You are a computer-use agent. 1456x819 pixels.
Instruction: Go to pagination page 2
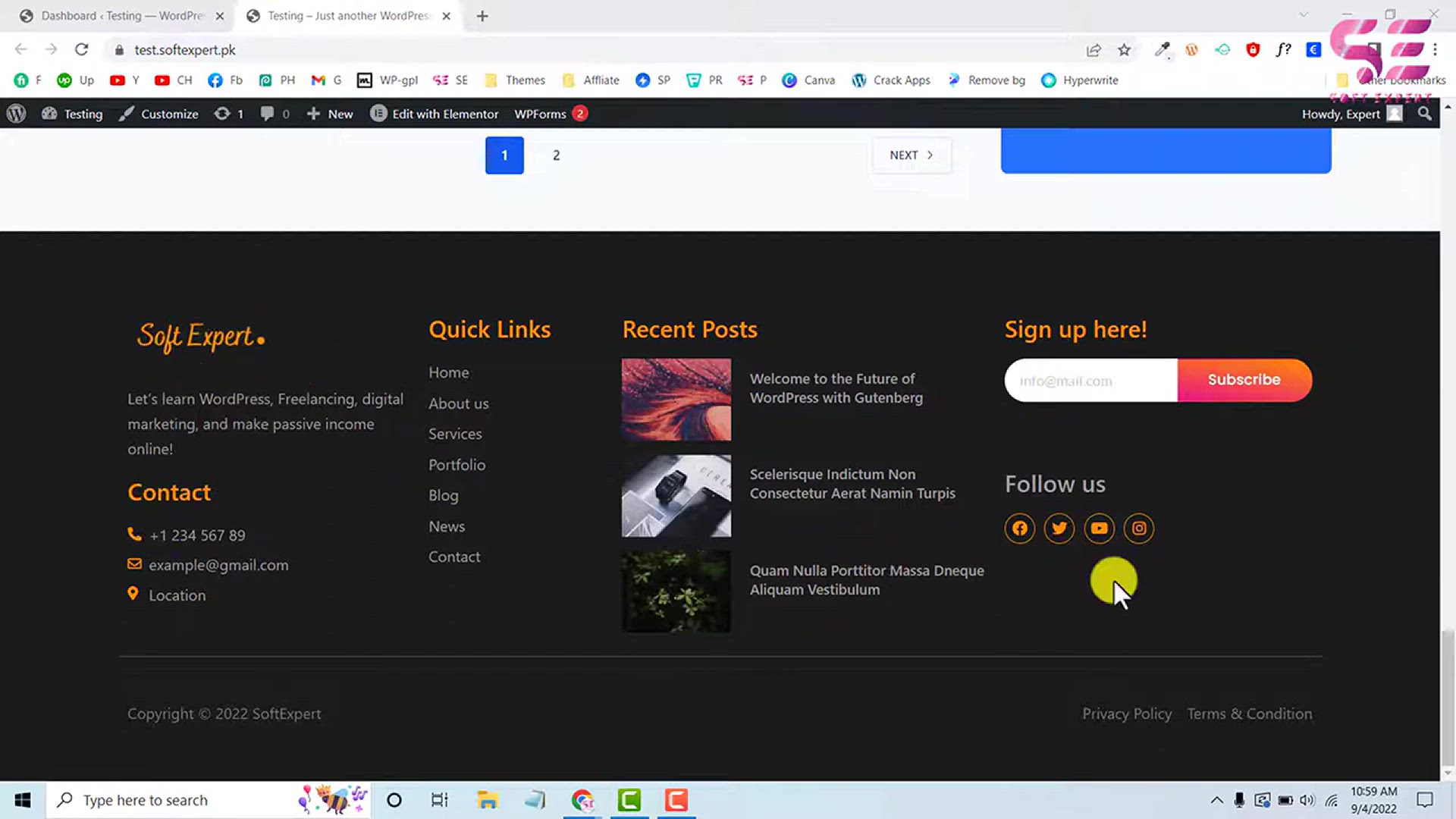point(556,155)
